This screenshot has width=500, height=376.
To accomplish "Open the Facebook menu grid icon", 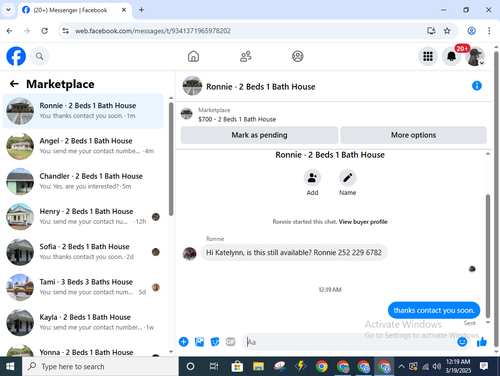I will click(x=428, y=56).
